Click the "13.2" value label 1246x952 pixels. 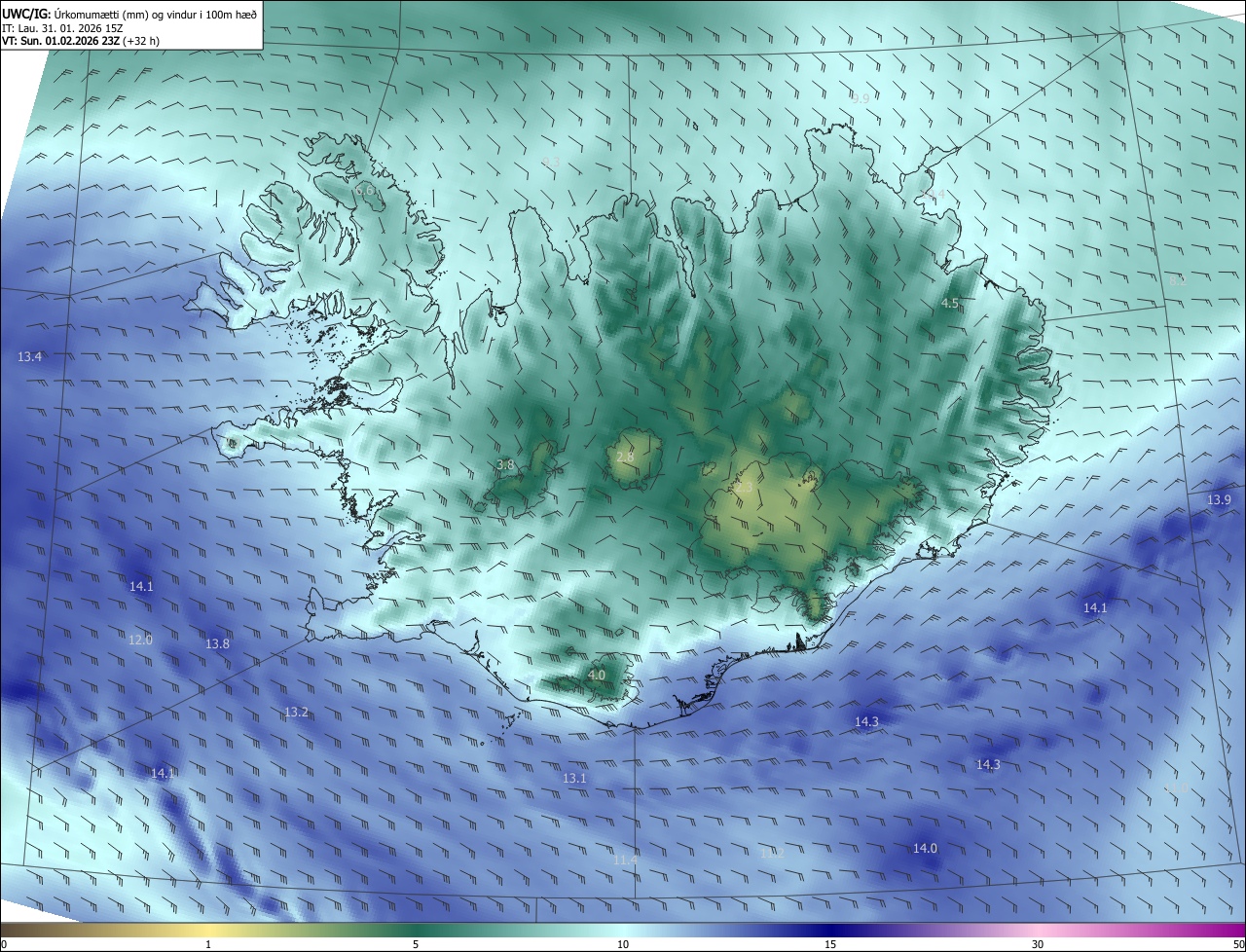point(297,713)
